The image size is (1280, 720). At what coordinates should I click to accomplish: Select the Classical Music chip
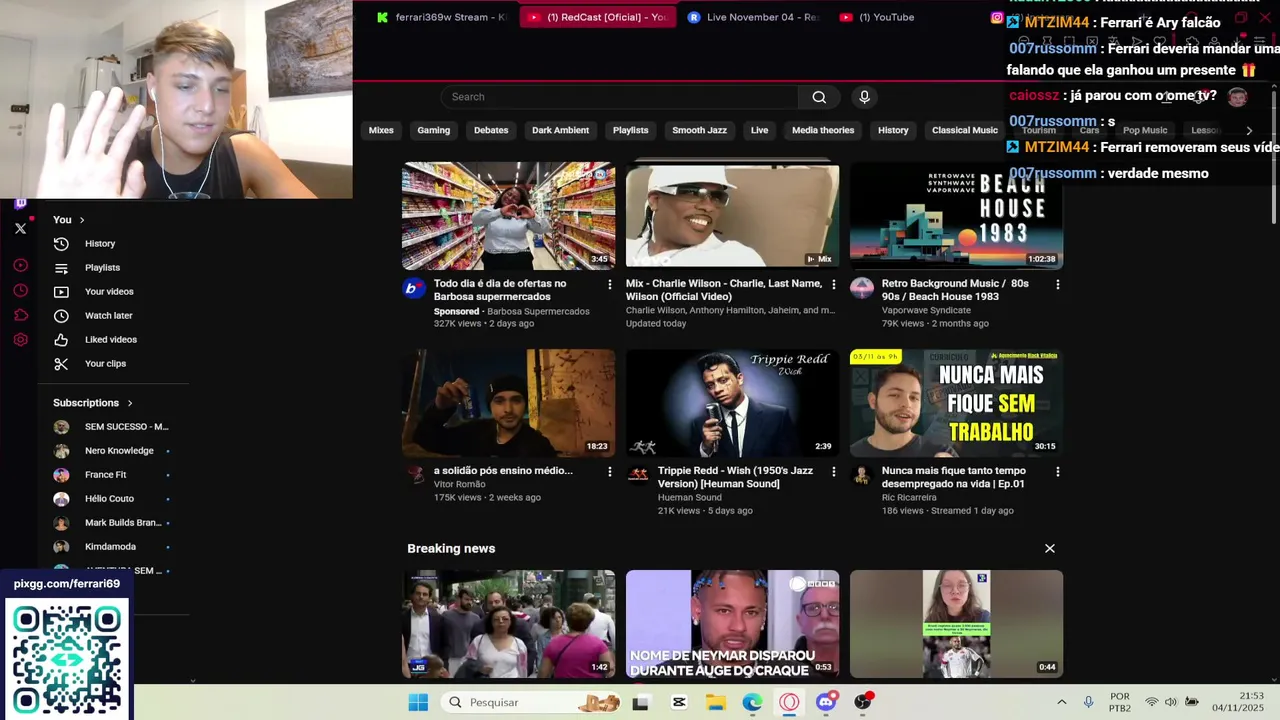coord(964,130)
